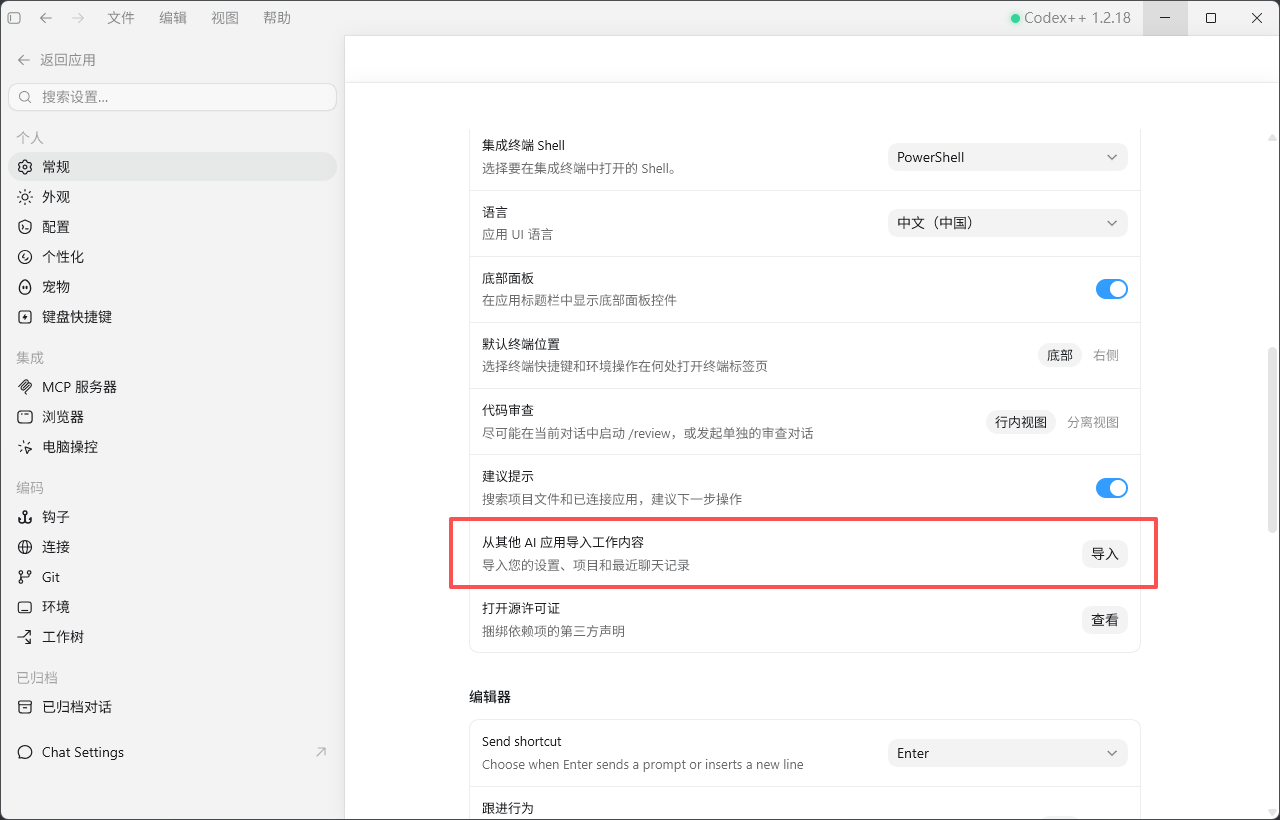Open the 编辑 menu

tap(173, 18)
